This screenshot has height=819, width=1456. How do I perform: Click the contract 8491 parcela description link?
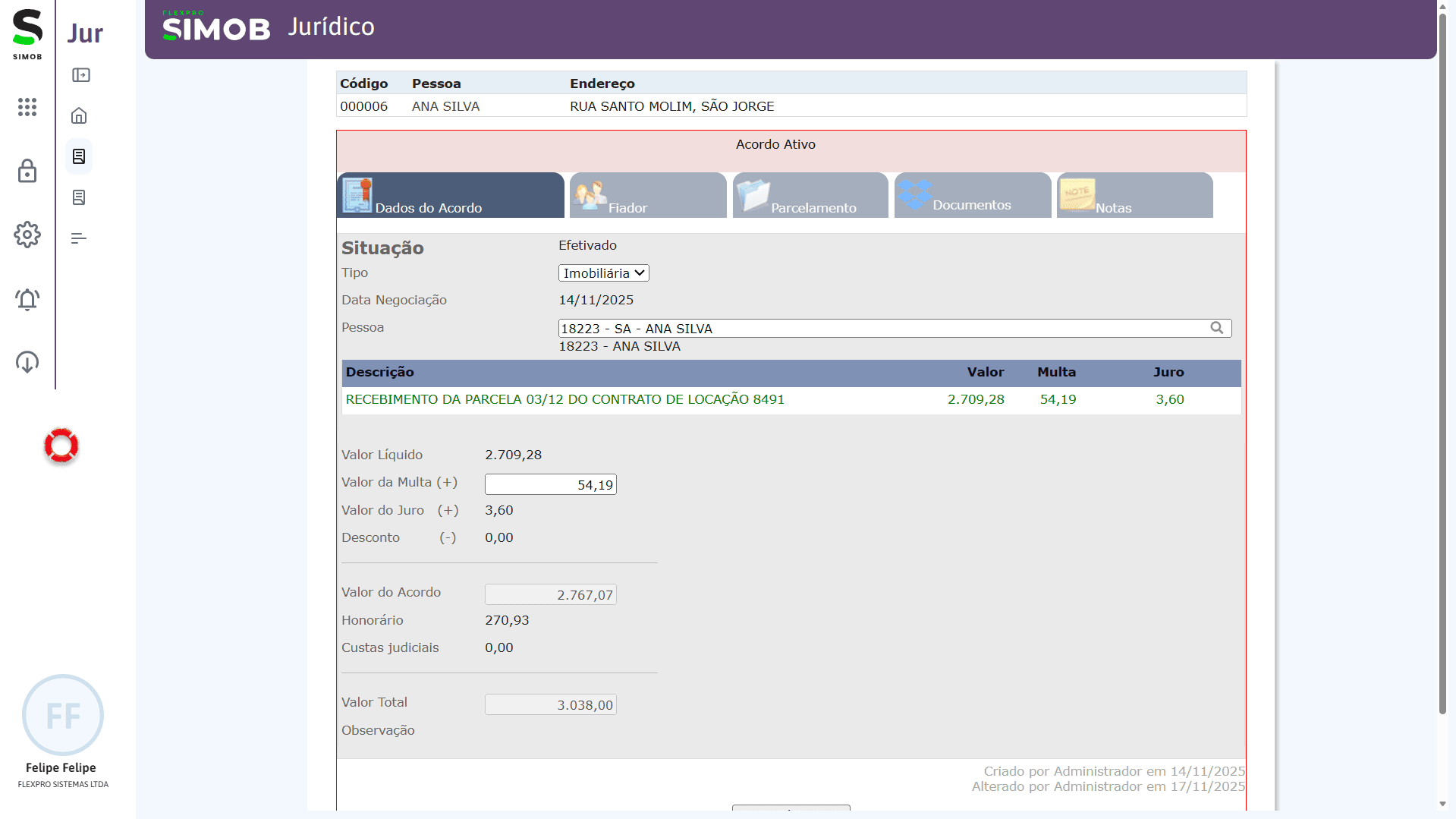coord(564,399)
